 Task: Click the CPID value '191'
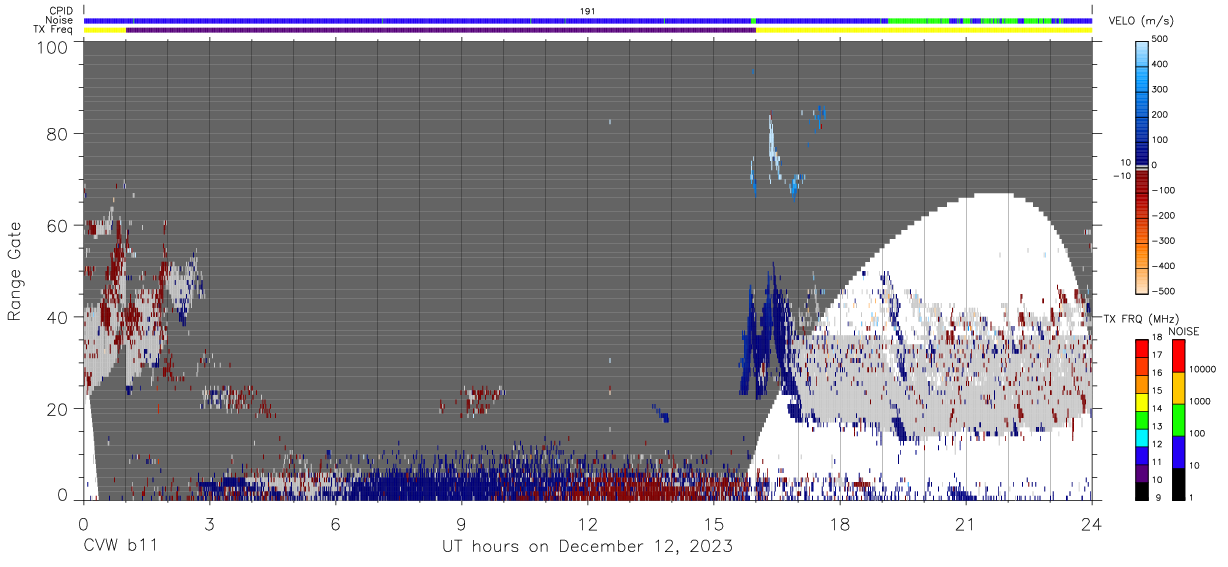coord(588,10)
